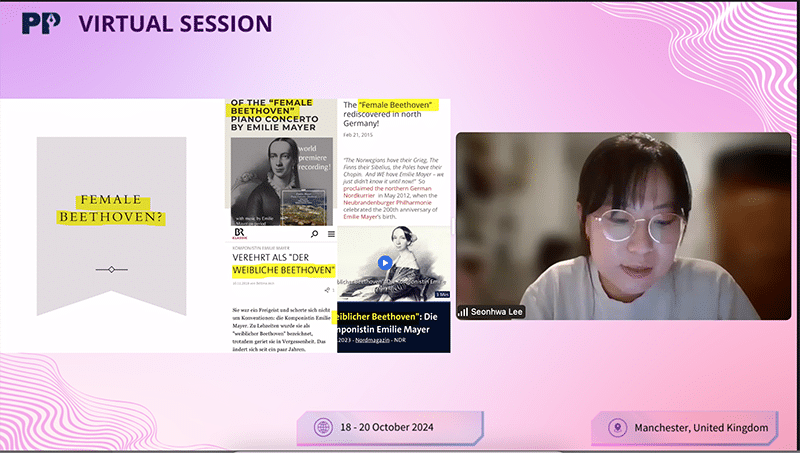Screen dimensions: 800x453
Task: Click the BR Klassik search magnifier icon
Action: [315, 235]
